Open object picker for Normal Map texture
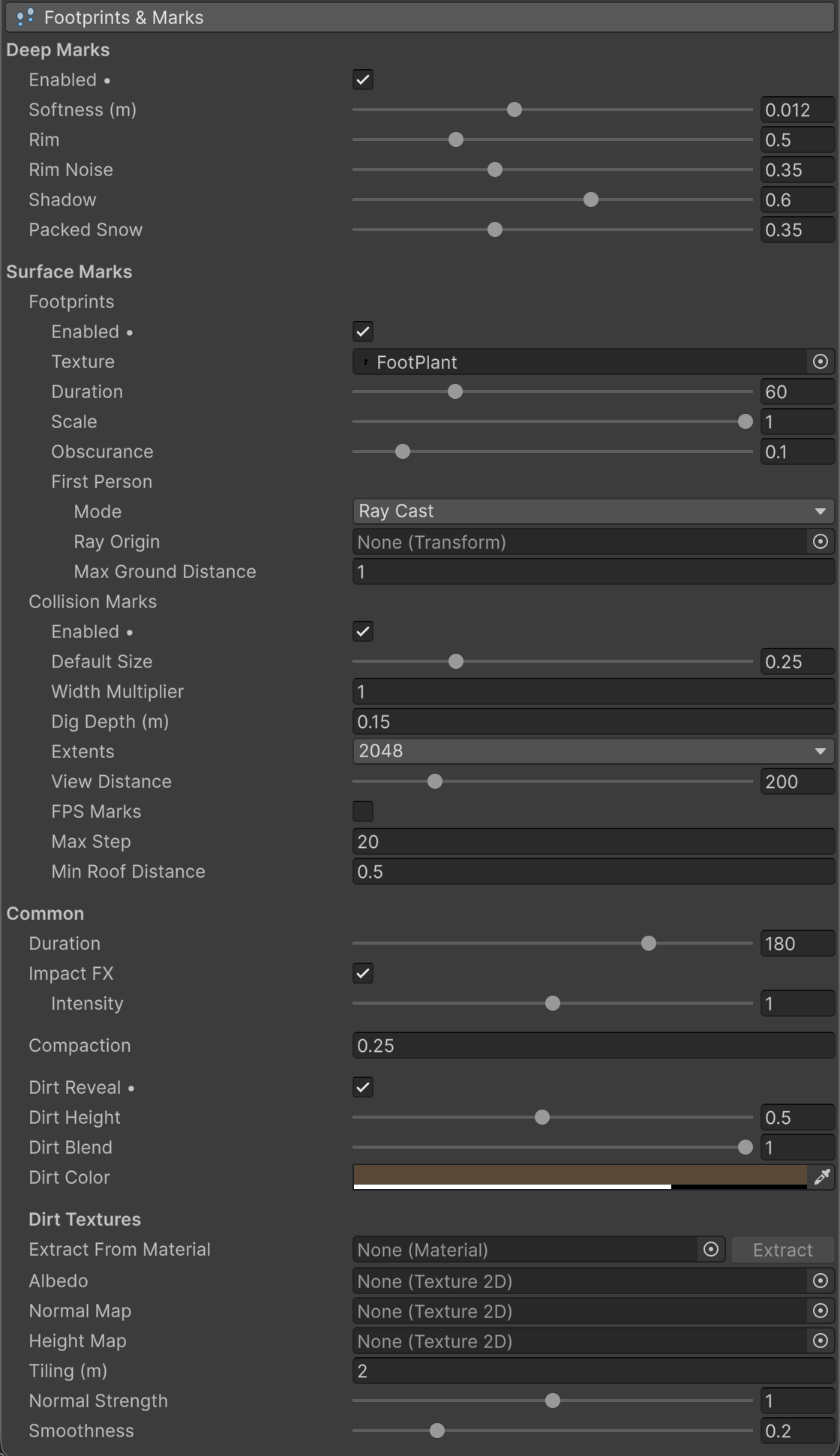This screenshot has width=840, height=1456. coord(820,1311)
